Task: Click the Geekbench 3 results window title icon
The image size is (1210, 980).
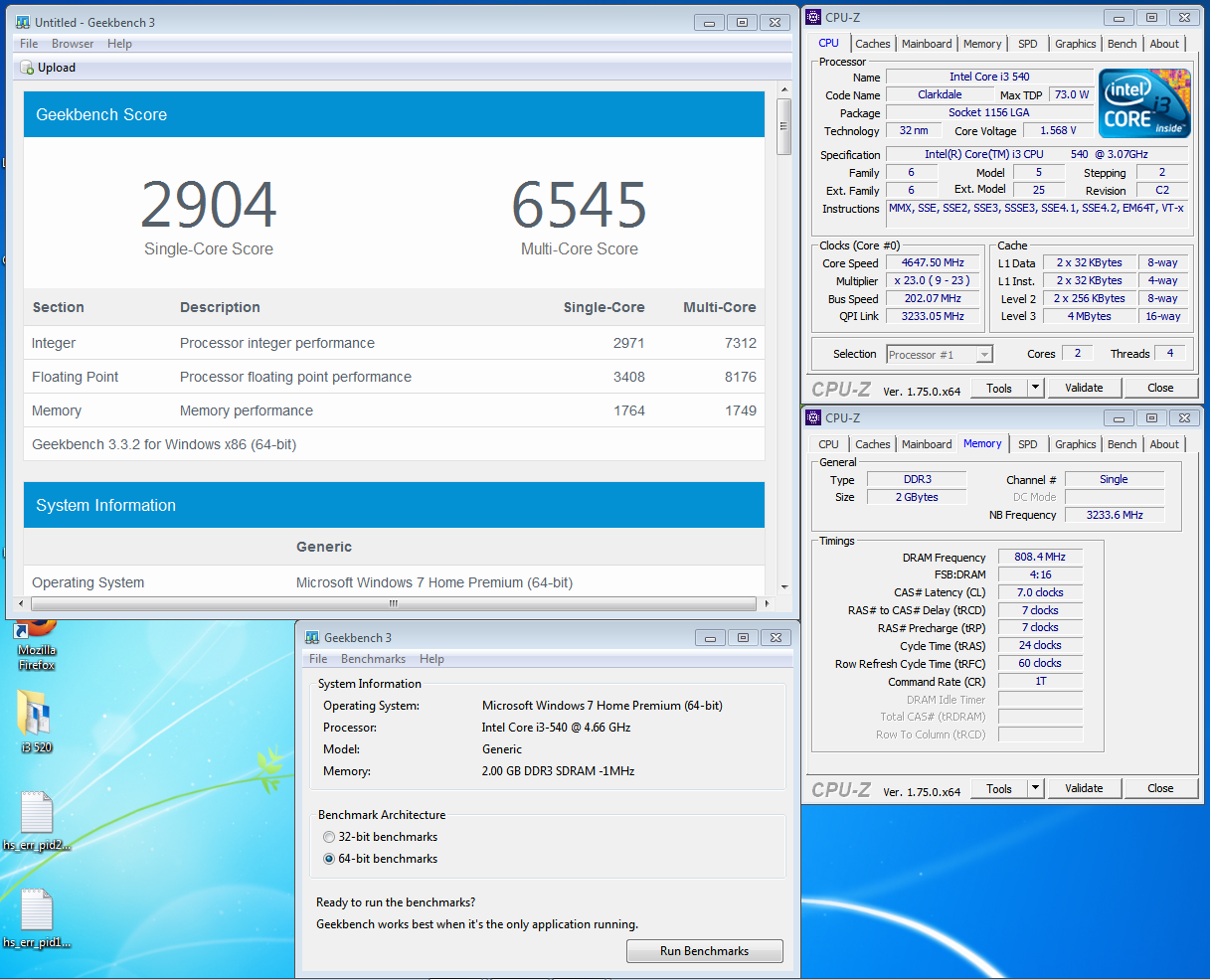Action: [x=23, y=22]
